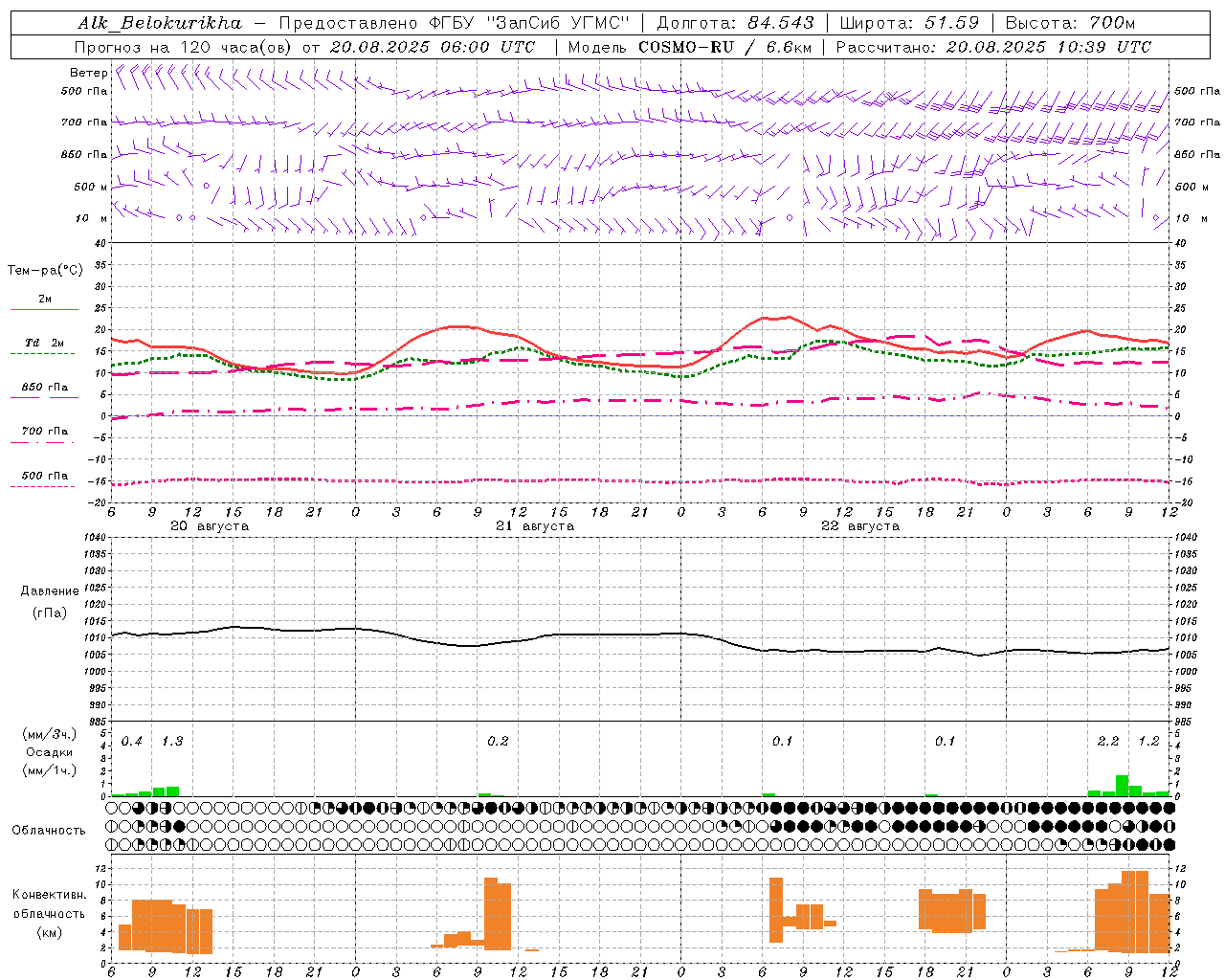Click the precipitation total 2.2
Viewport: 1225px width, 980px height.
(x=1108, y=742)
